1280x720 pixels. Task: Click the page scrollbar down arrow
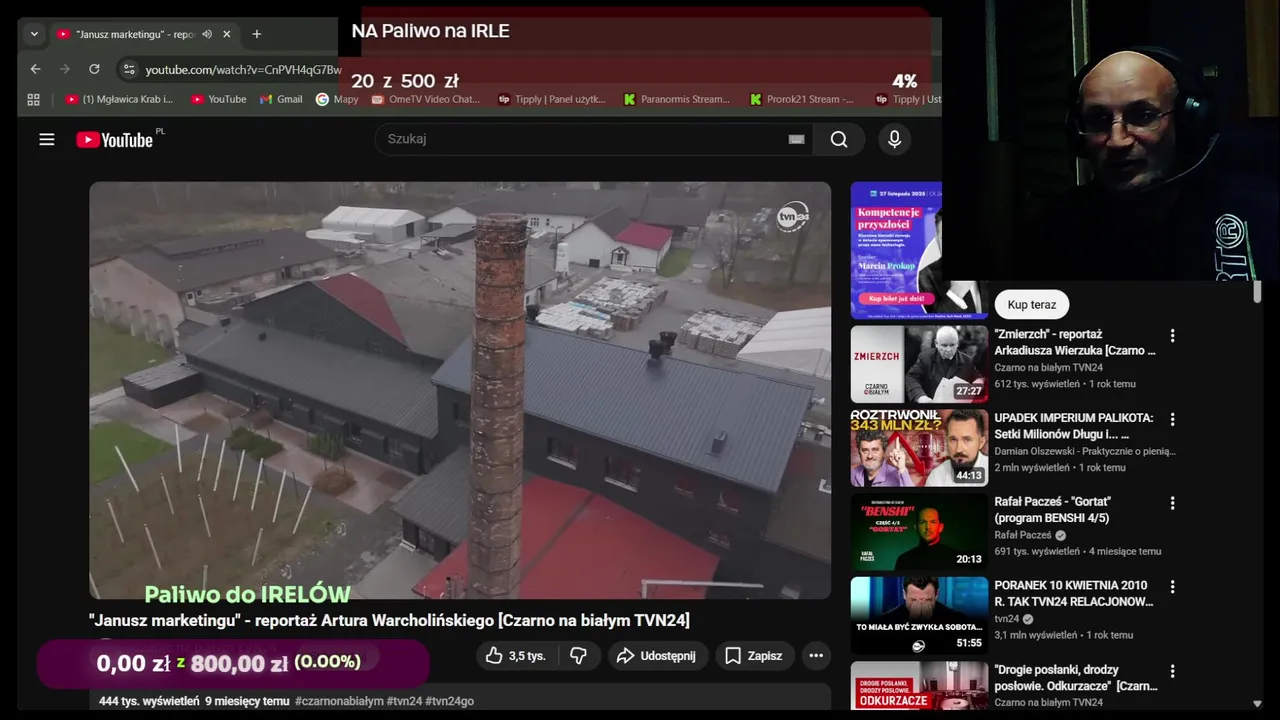pyautogui.click(x=1257, y=703)
